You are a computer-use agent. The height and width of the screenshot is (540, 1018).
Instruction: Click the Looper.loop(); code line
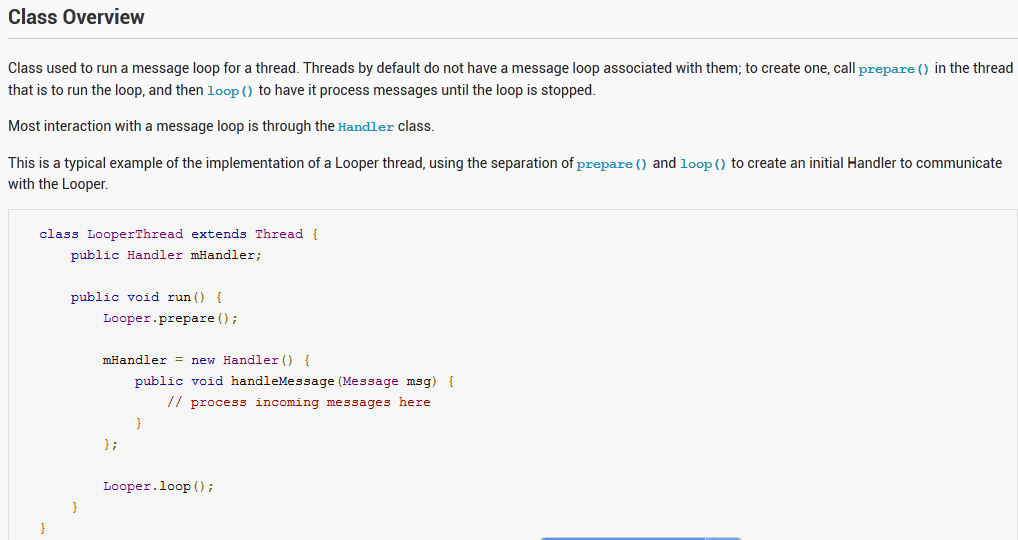tap(158, 486)
